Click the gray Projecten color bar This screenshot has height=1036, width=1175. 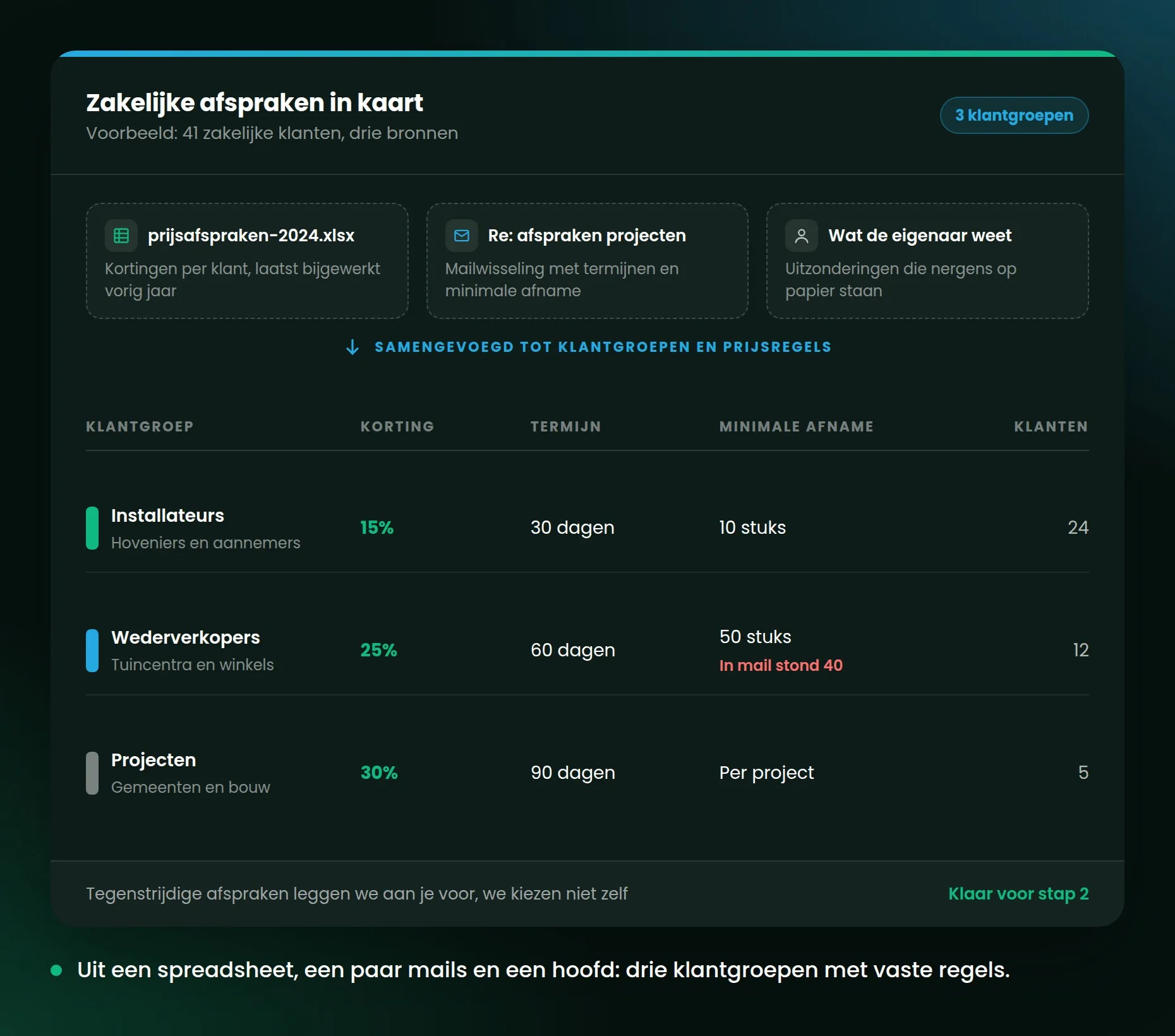point(92,773)
